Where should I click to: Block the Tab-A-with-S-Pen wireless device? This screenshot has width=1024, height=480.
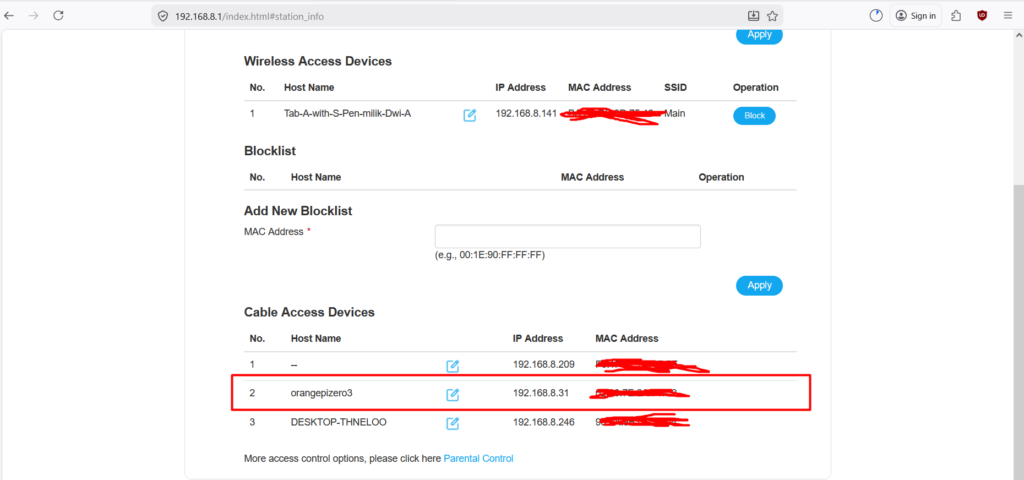(x=754, y=115)
